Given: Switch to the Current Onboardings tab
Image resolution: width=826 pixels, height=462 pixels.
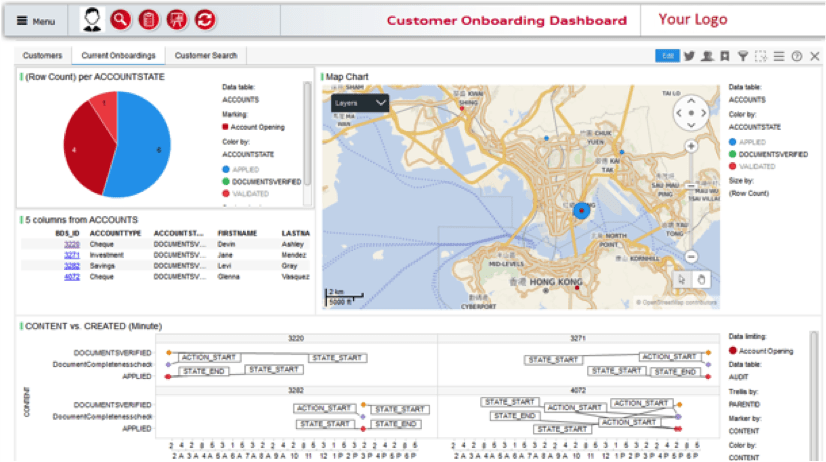Looking at the screenshot, I should point(119,55).
